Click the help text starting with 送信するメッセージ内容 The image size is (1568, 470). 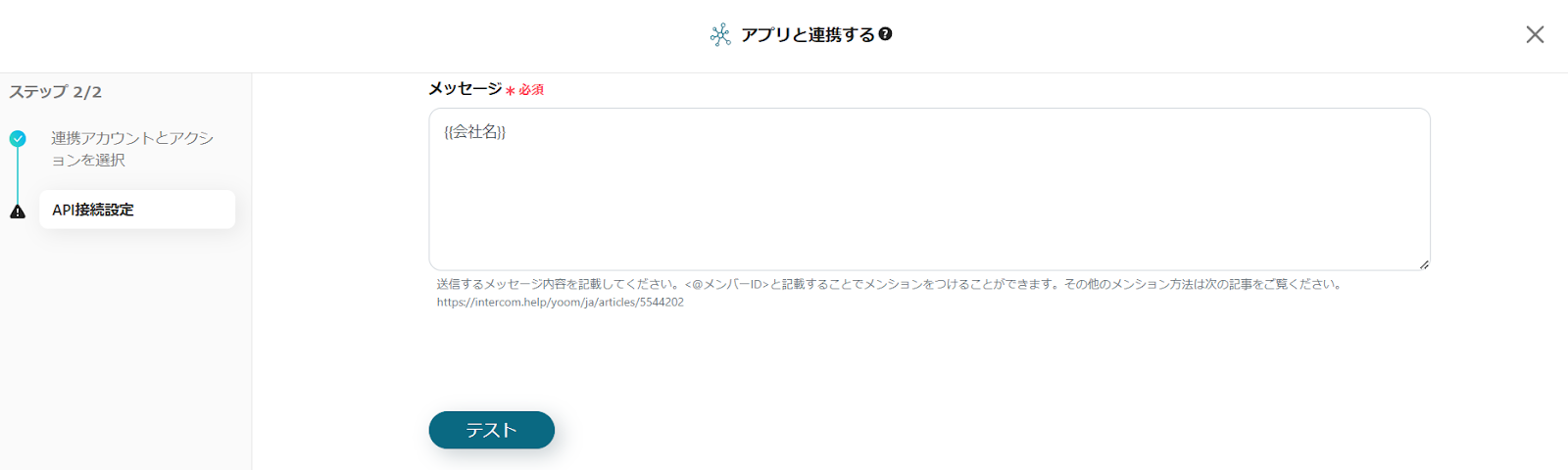889,284
